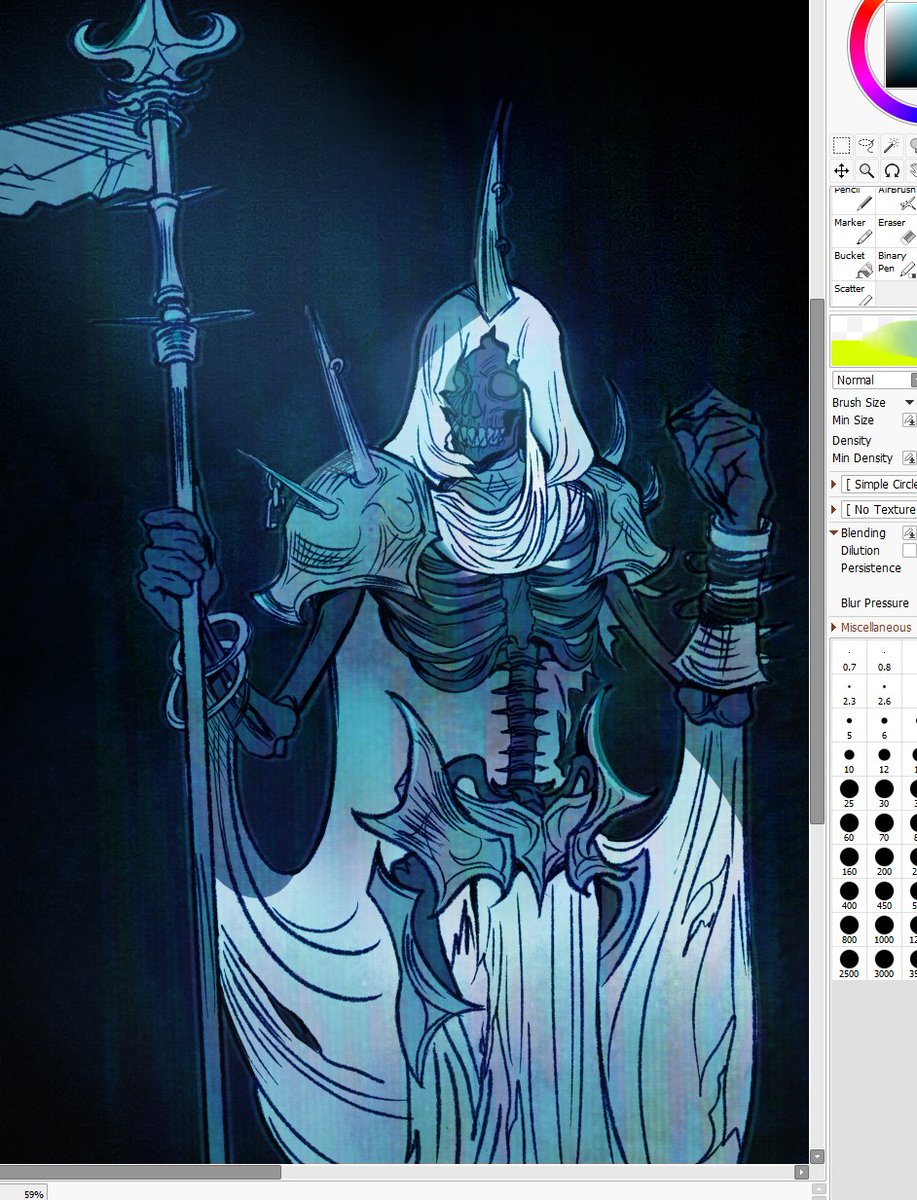Tick the Dilution checkbox
Image resolution: width=917 pixels, height=1200 pixels.
[910, 550]
